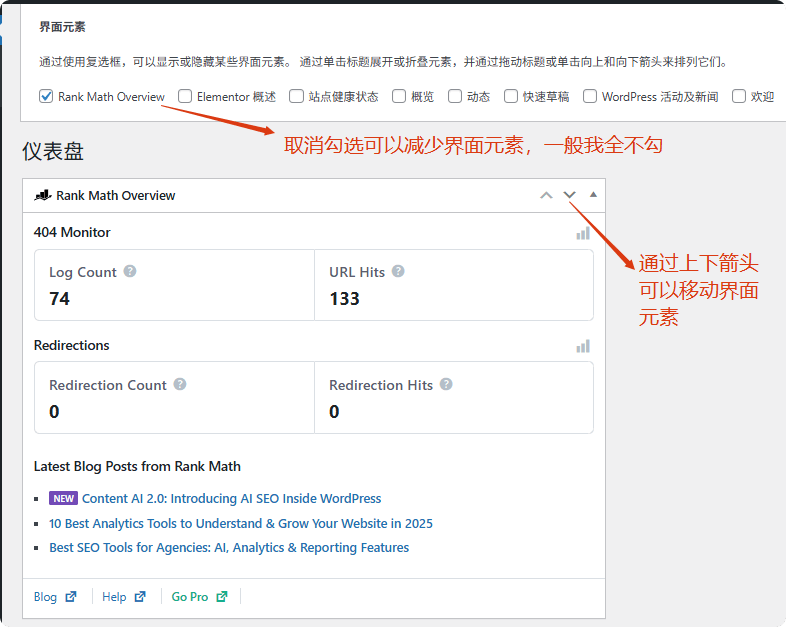Click the Rank Math logo in widget header
Viewport: 786px width, 627px height.
point(43,195)
